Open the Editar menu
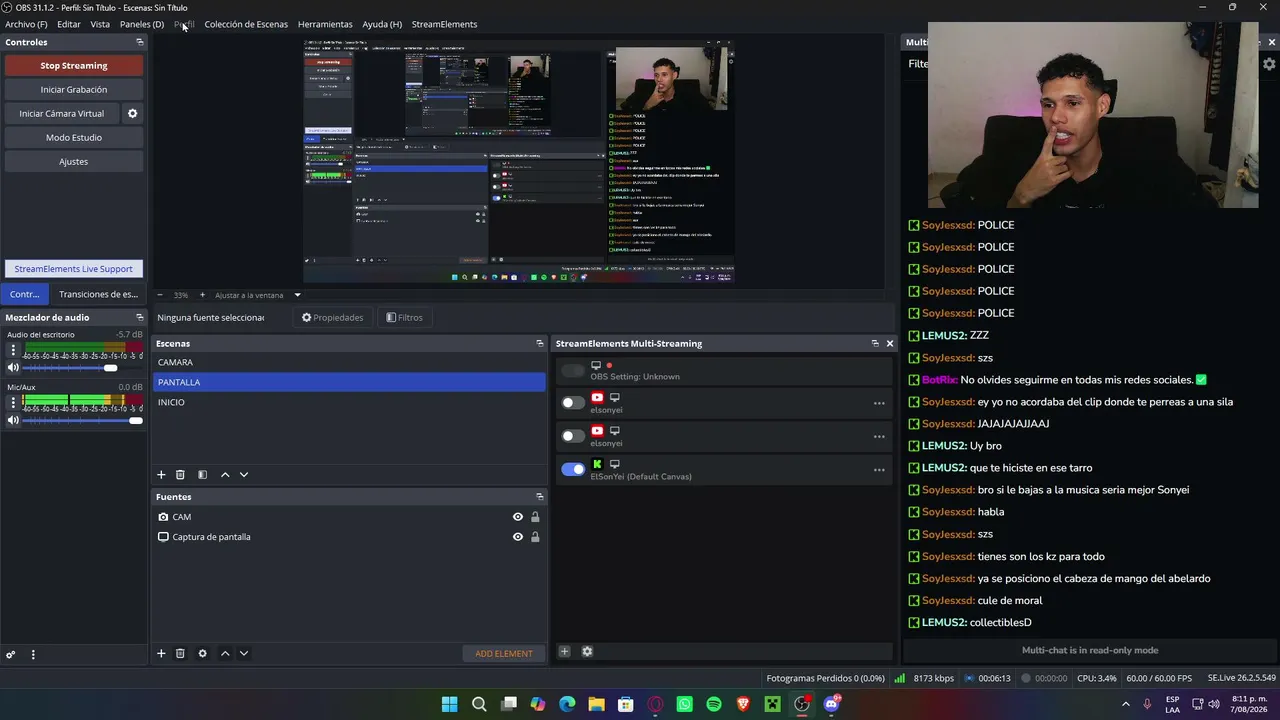The image size is (1280, 720). [x=69, y=24]
